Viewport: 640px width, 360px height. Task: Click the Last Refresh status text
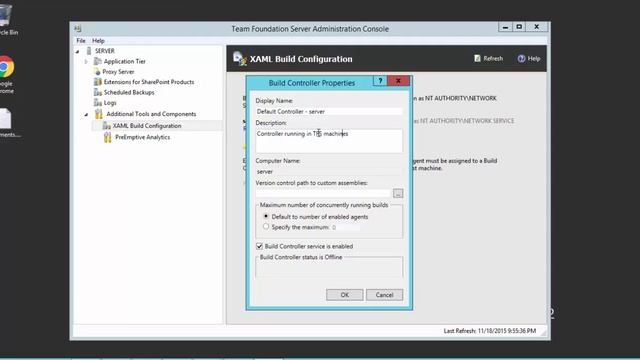pyautogui.click(x=490, y=331)
